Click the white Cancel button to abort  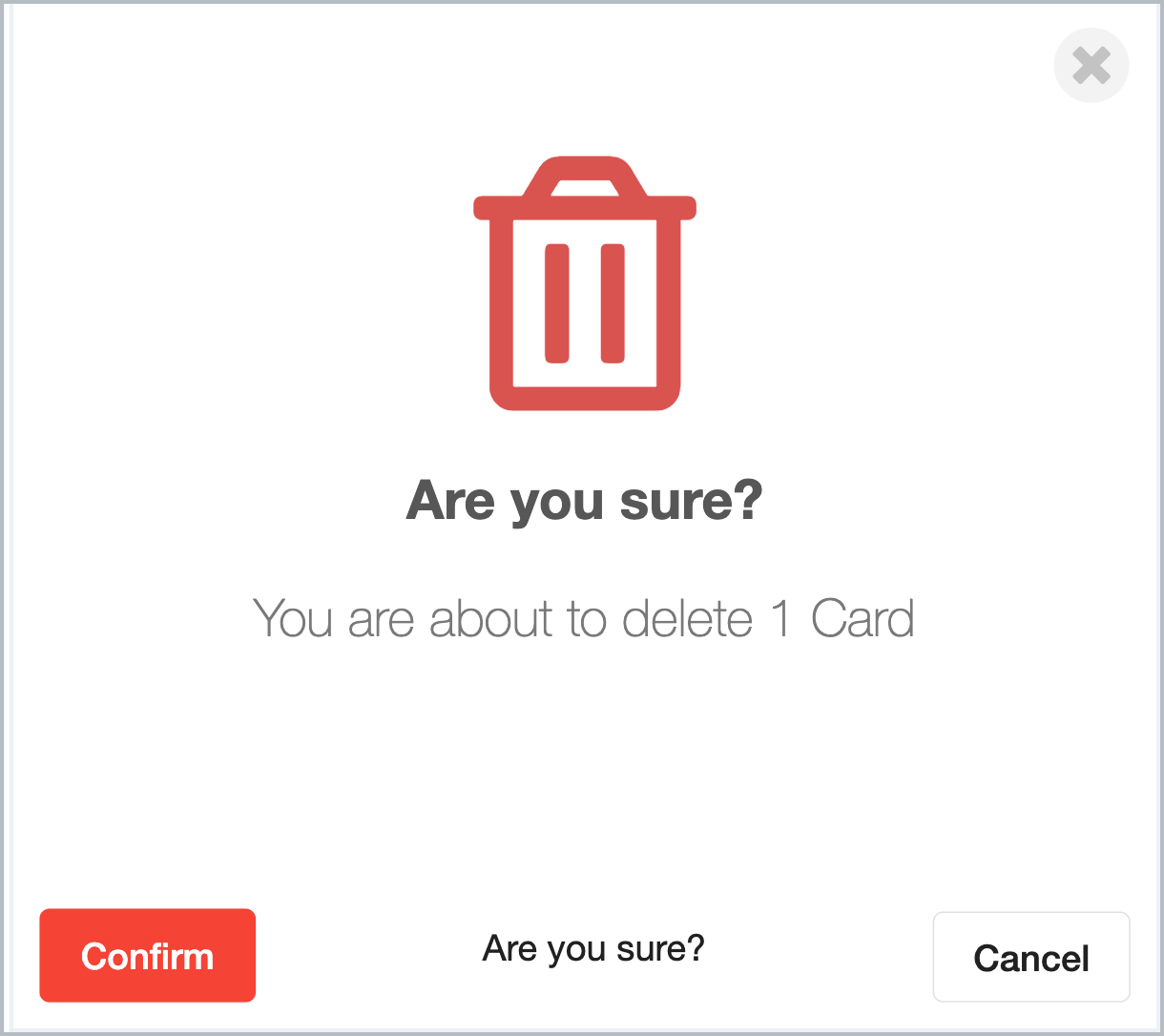point(1031,957)
